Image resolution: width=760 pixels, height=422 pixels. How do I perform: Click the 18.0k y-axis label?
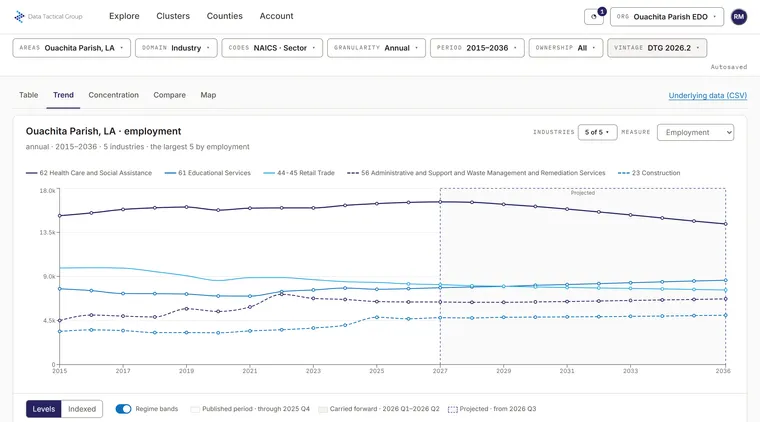tap(48, 191)
